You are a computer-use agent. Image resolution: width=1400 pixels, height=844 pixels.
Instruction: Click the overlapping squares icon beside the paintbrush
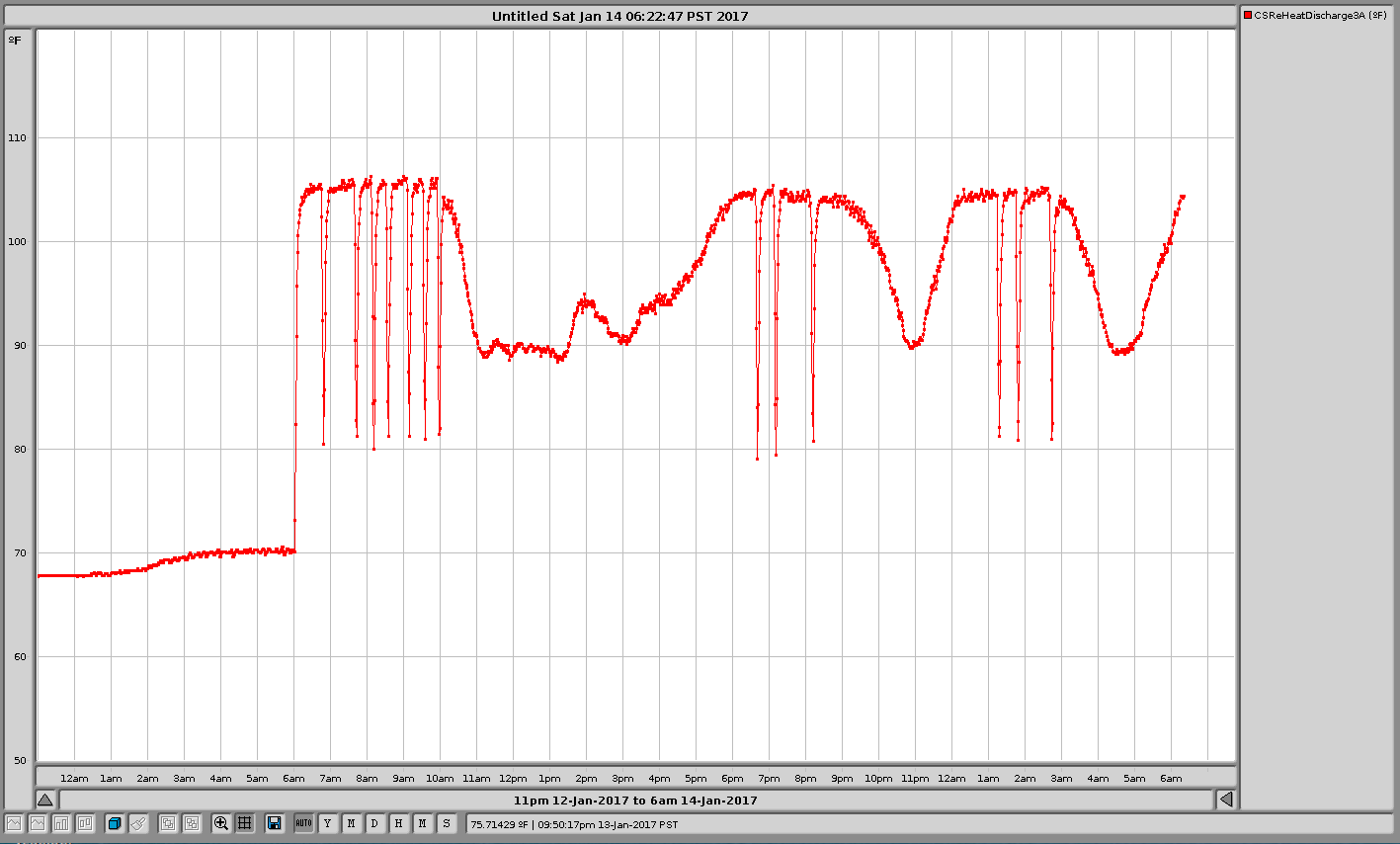(168, 823)
